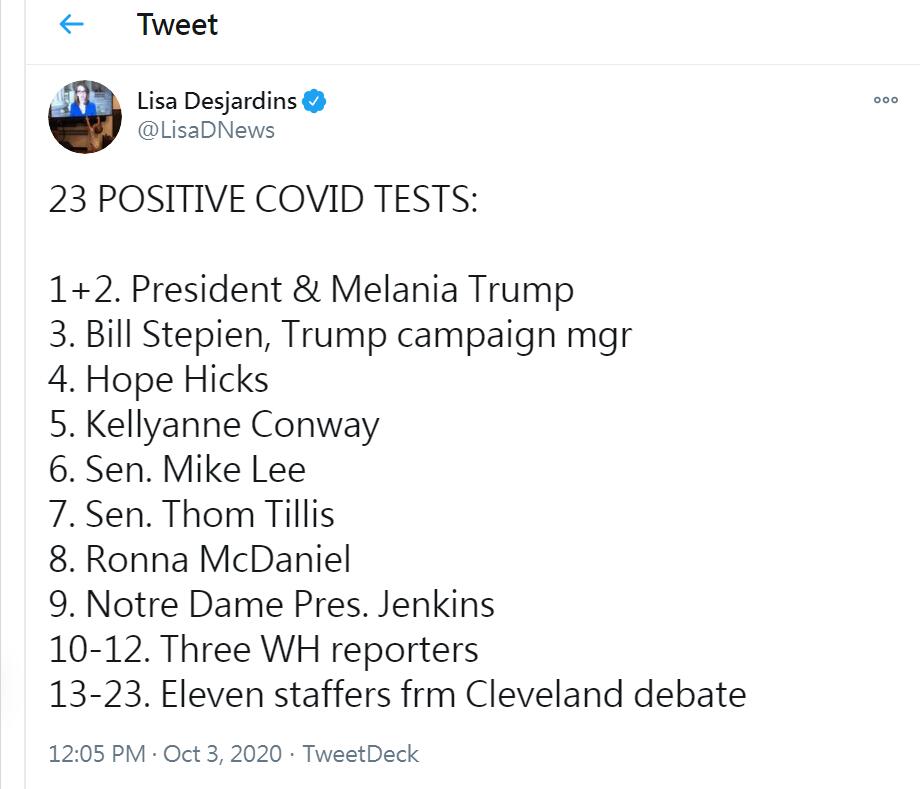Image resolution: width=920 pixels, height=789 pixels.
Task: Click the 'Ronna McDaniel' tweet line
Action: [200, 560]
